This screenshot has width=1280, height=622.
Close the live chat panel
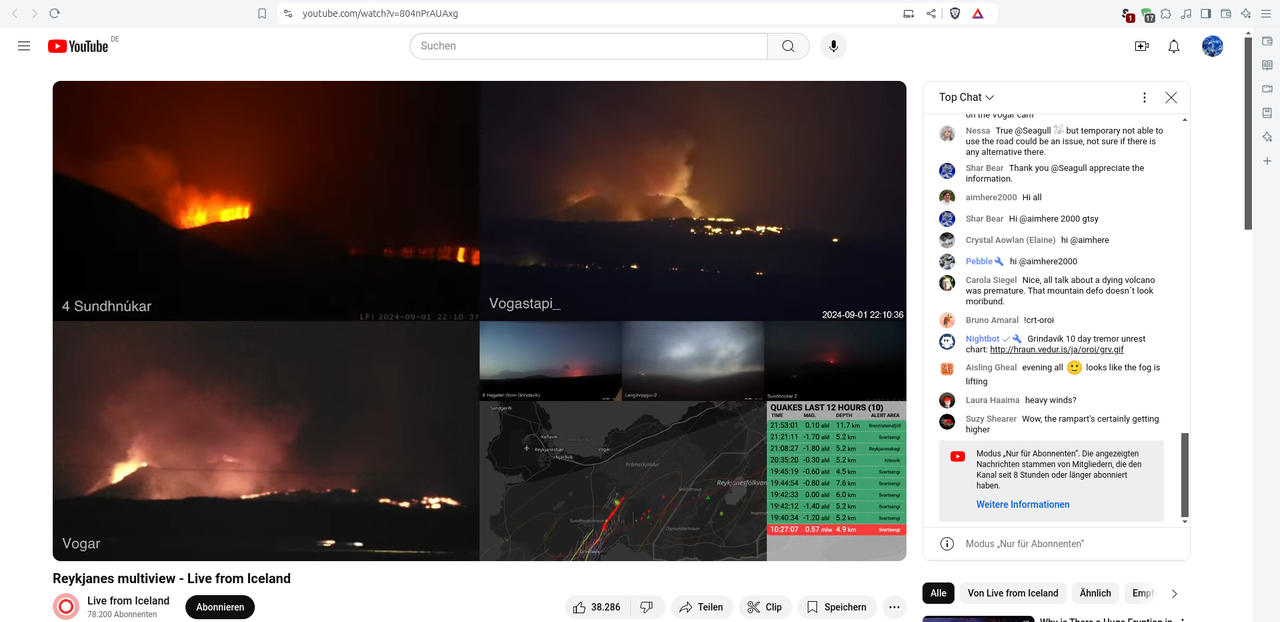coord(1171,97)
